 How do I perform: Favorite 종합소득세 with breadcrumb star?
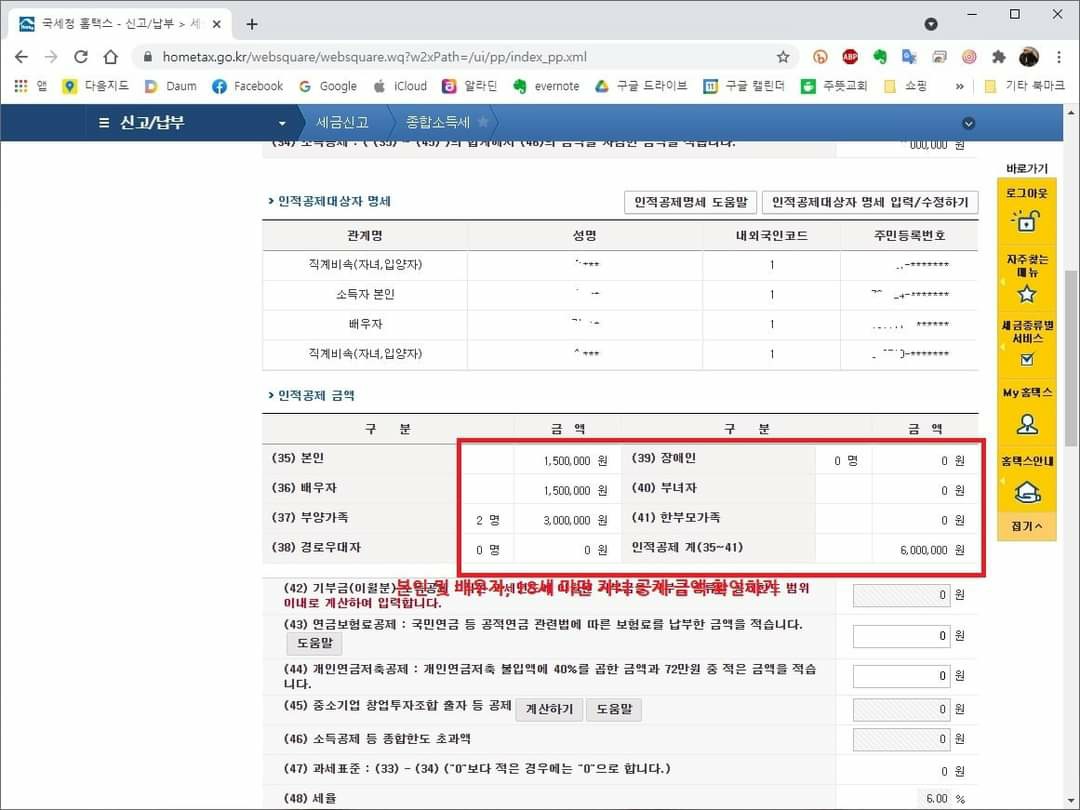click(x=483, y=122)
